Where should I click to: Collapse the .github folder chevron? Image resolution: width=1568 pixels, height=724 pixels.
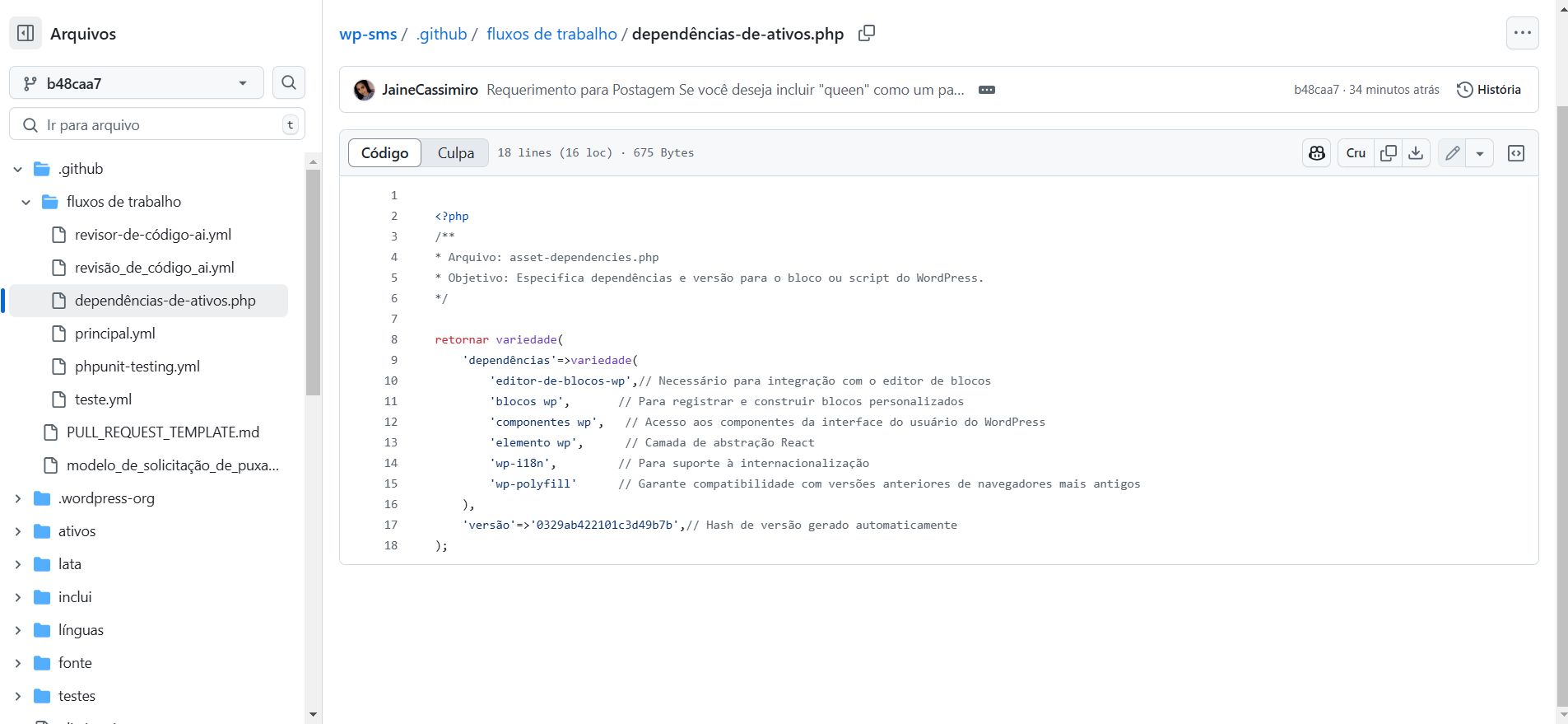18,169
